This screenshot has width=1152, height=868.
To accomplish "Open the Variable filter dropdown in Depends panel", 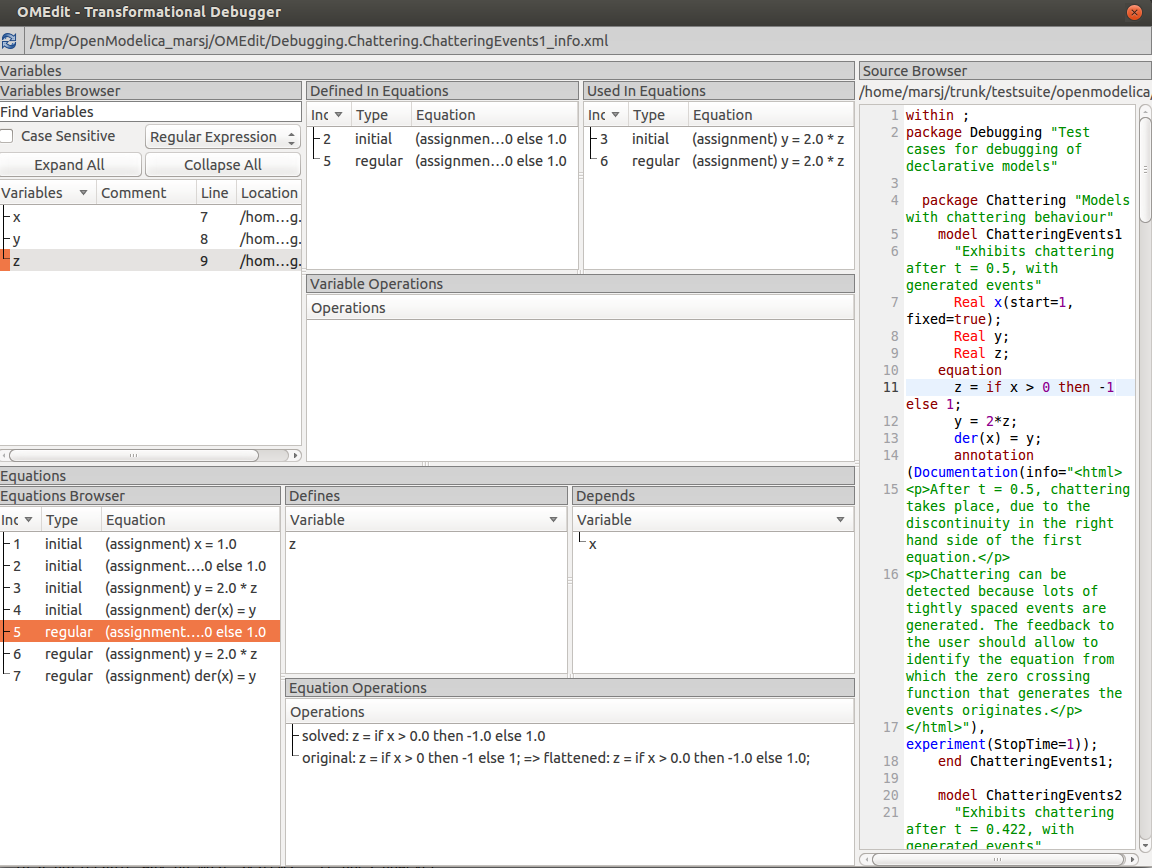I will click(x=840, y=520).
